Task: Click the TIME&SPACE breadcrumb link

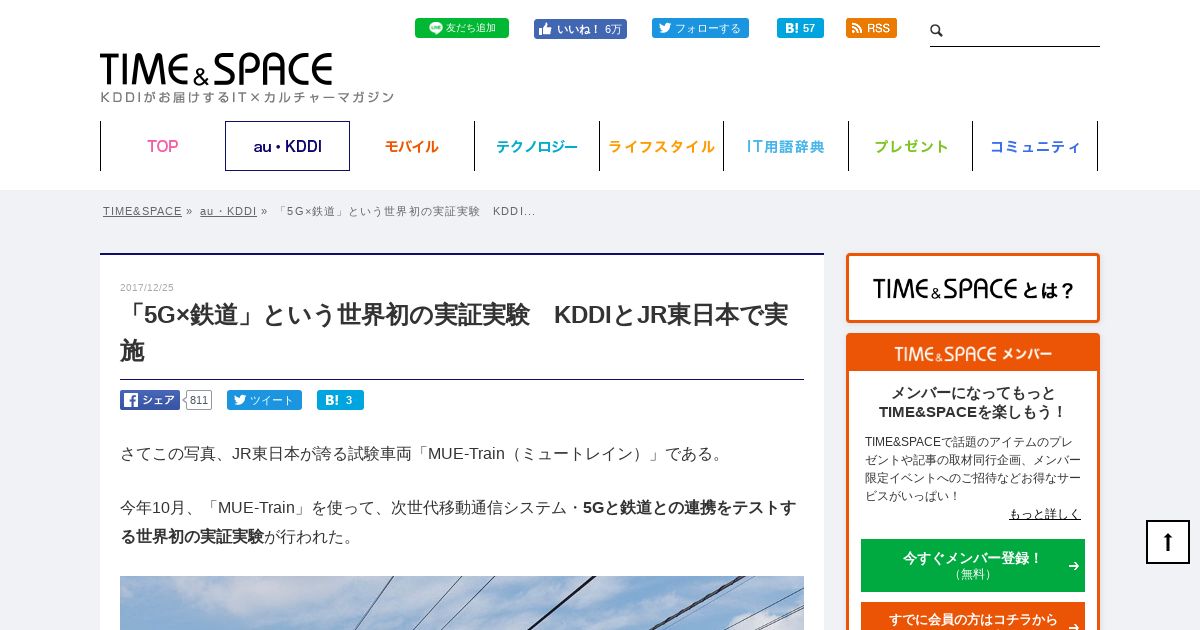Action: tap(142, 211)
